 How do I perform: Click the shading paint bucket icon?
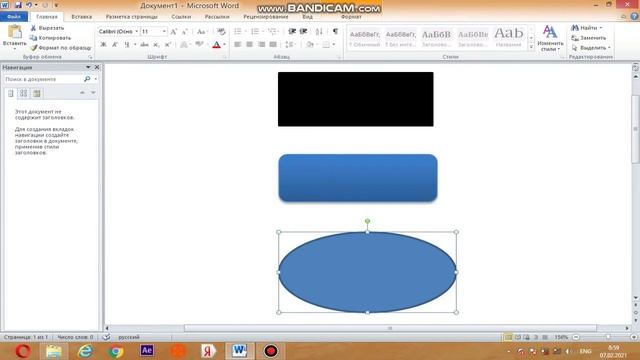click(309, 44)
